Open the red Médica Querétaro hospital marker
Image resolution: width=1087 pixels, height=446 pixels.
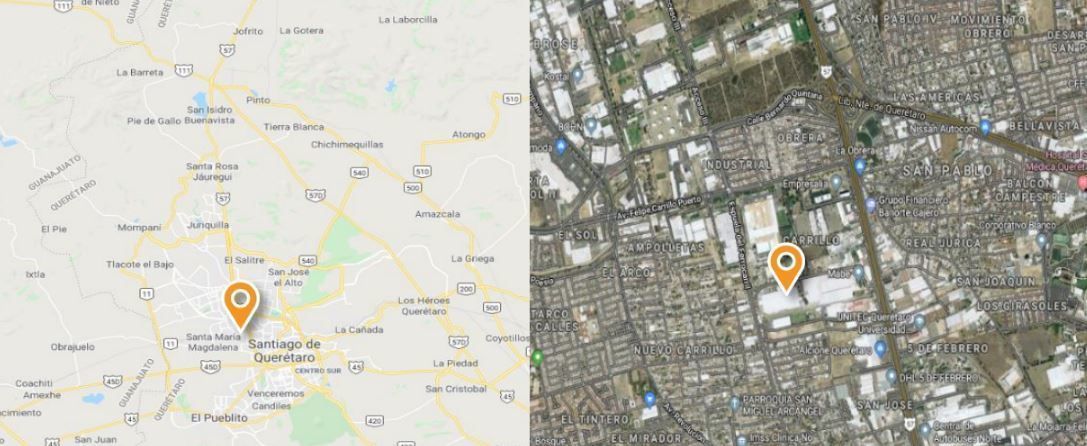click(1081, 183)
